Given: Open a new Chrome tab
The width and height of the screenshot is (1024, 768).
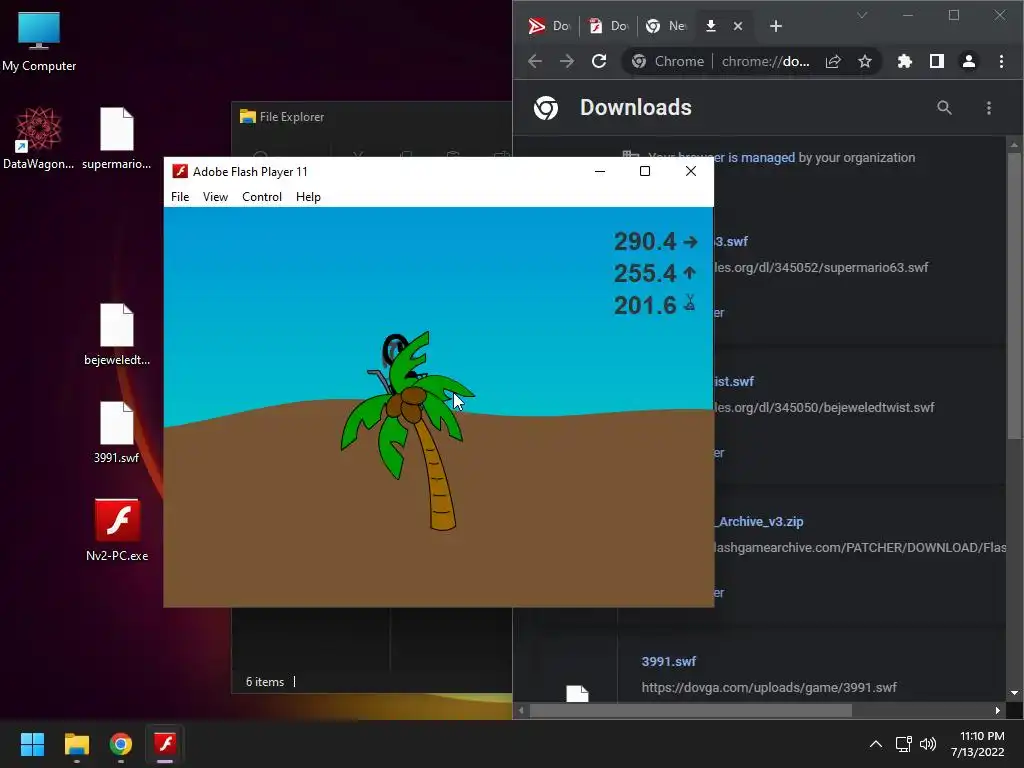Looking at the screenshot, I should [x=776, y=25].
